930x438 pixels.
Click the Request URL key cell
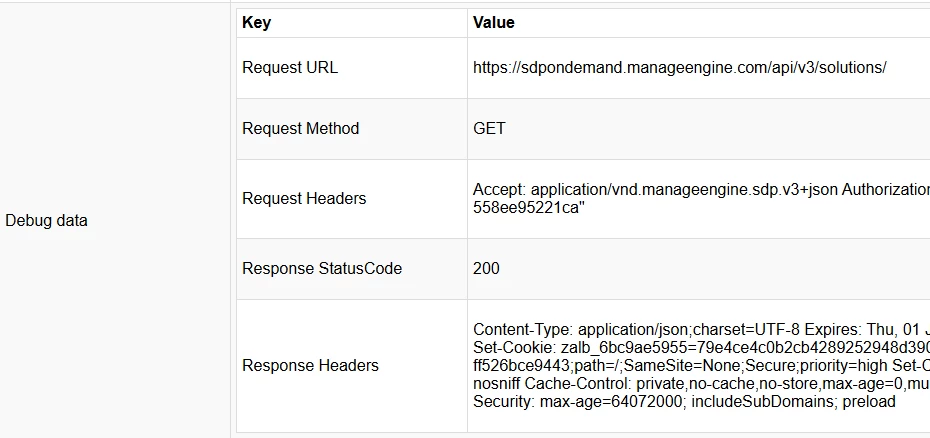(x=352, y=68)
